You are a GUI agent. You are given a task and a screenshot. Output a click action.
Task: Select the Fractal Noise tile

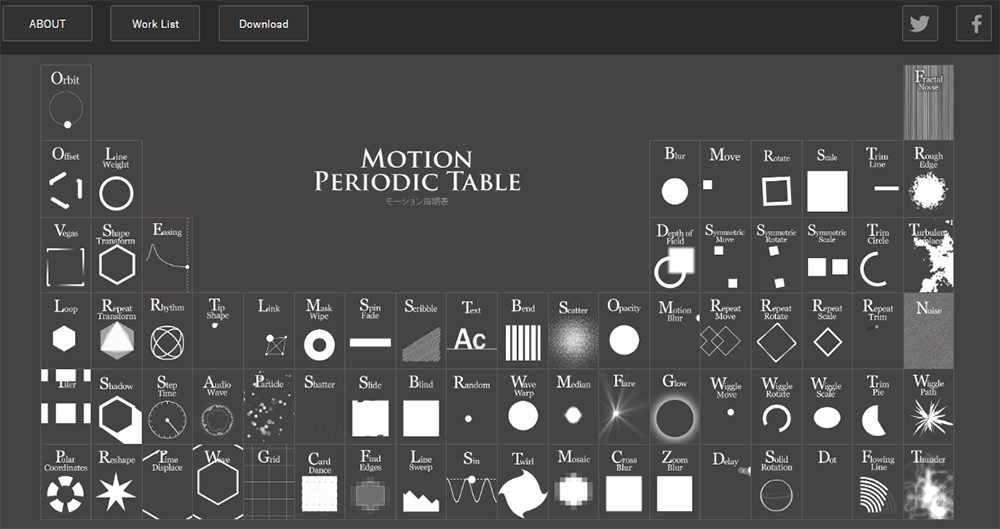(x=928, y=103)
